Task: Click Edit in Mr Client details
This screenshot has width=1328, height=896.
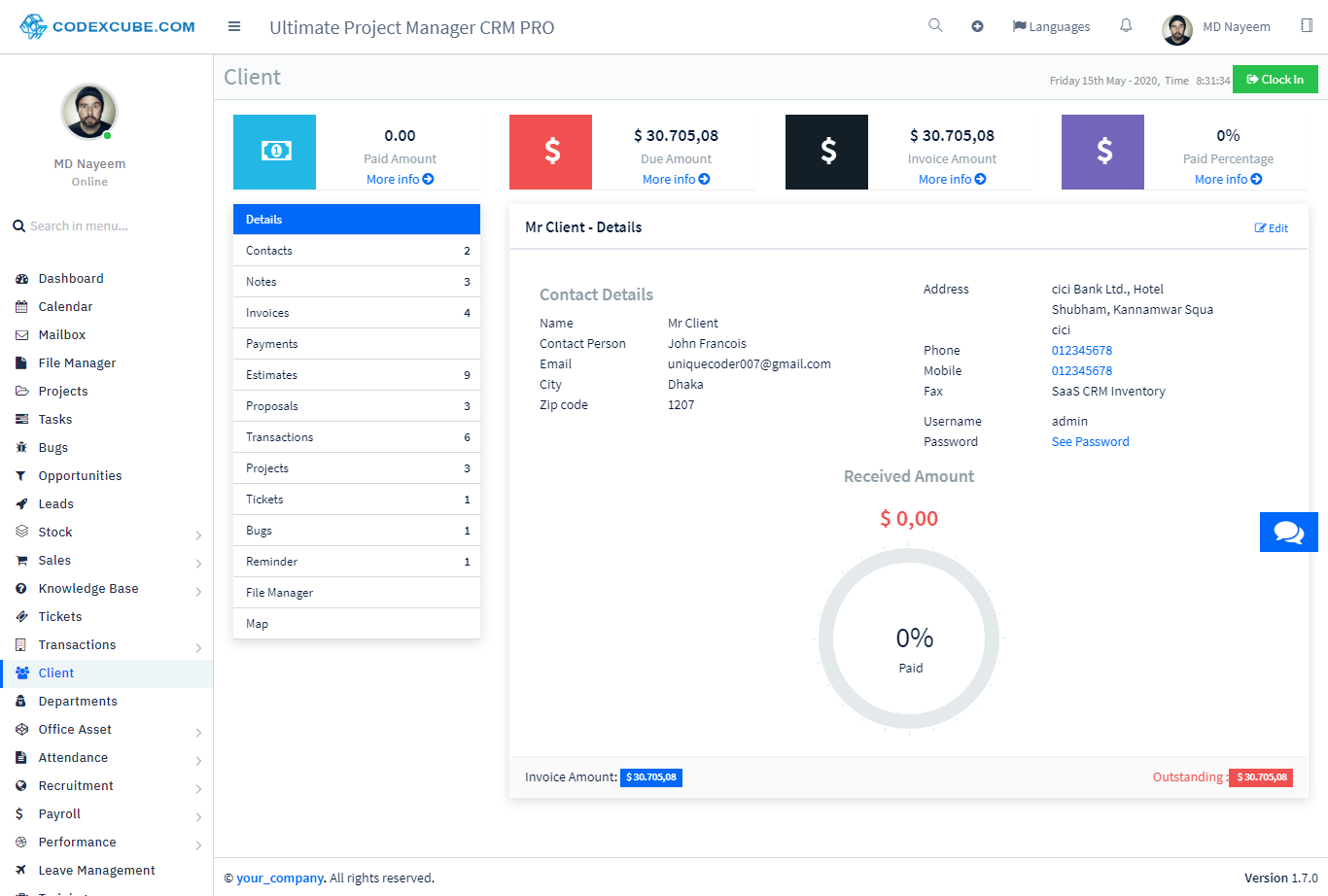Action: [1272, 228]
